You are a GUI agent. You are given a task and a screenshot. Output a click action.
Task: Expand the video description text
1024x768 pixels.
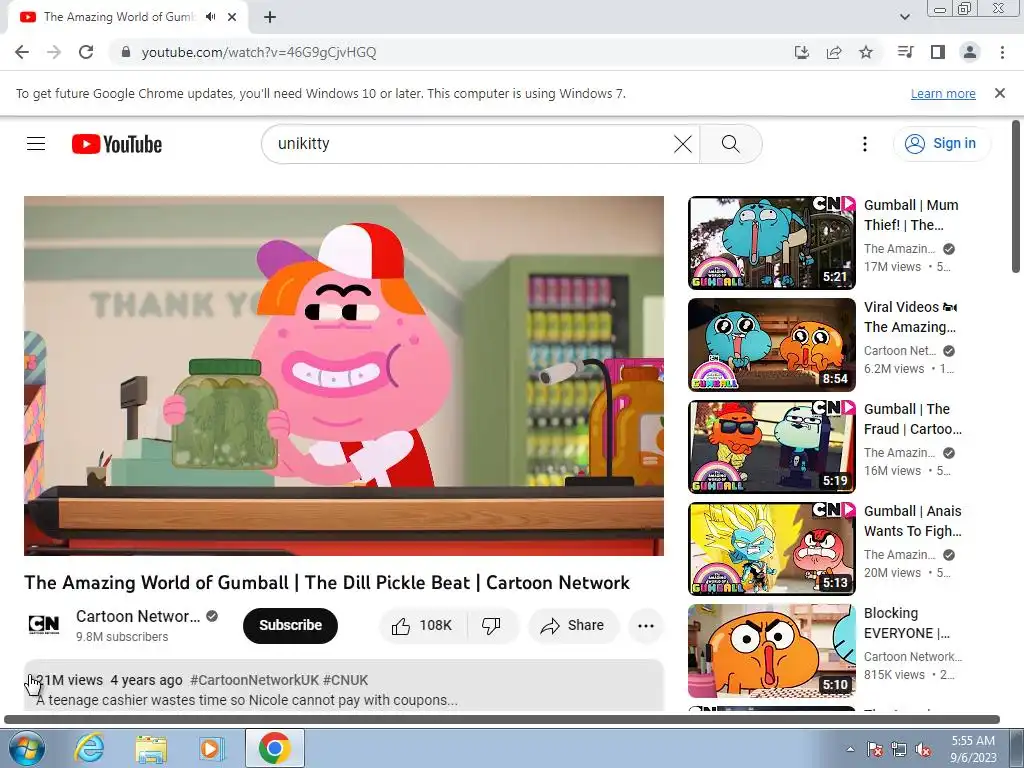247,700
